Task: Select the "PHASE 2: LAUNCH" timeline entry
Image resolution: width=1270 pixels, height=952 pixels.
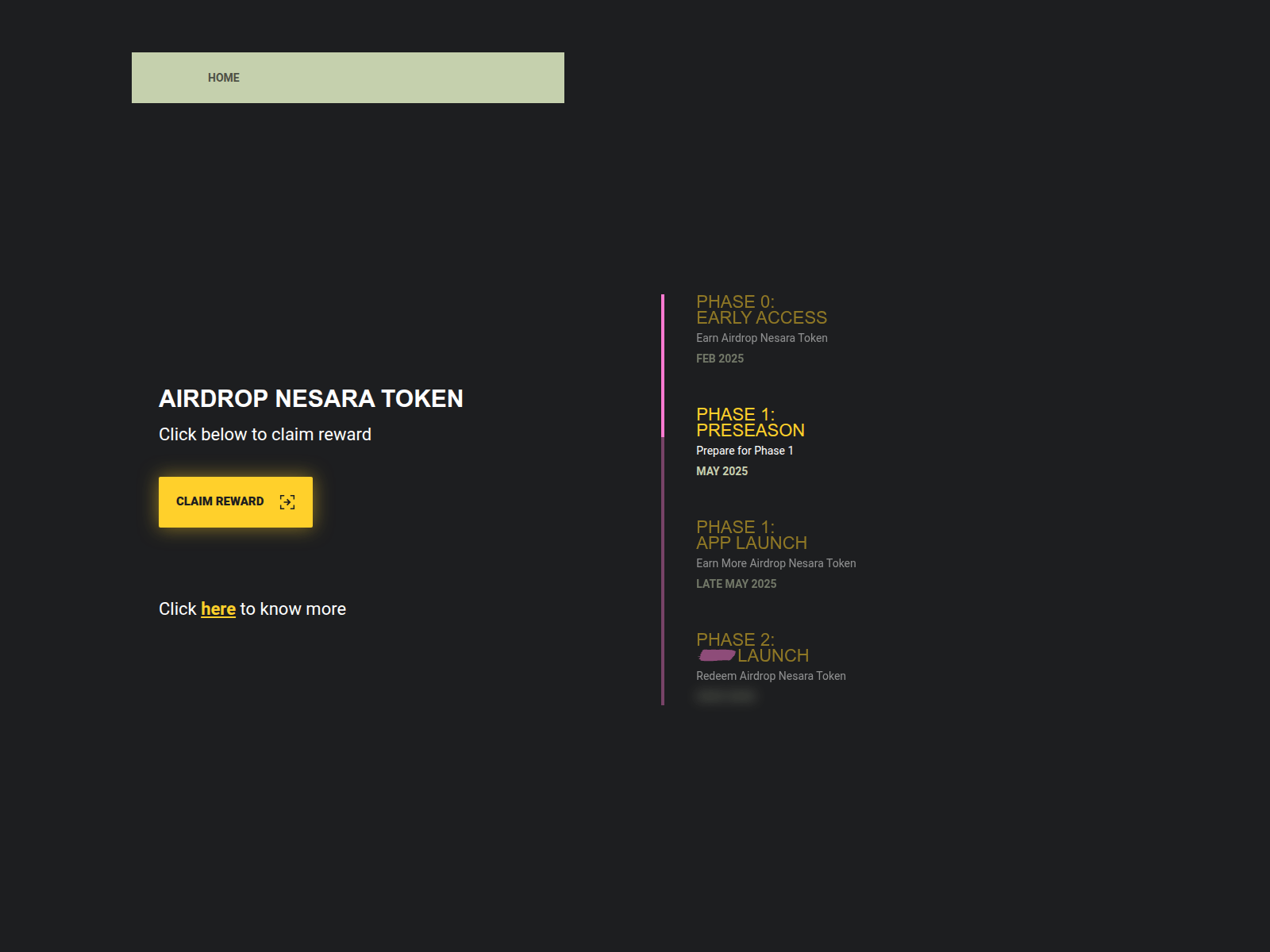Action: tap(752, 647)
